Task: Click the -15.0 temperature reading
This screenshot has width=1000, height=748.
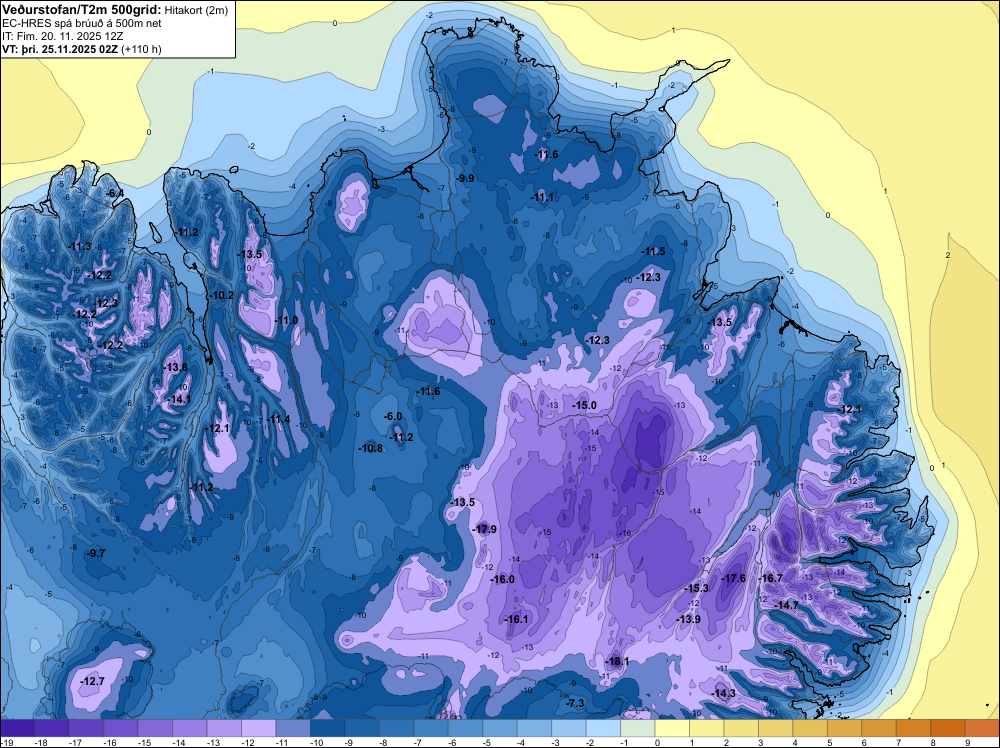Action: tap(584, 406)
